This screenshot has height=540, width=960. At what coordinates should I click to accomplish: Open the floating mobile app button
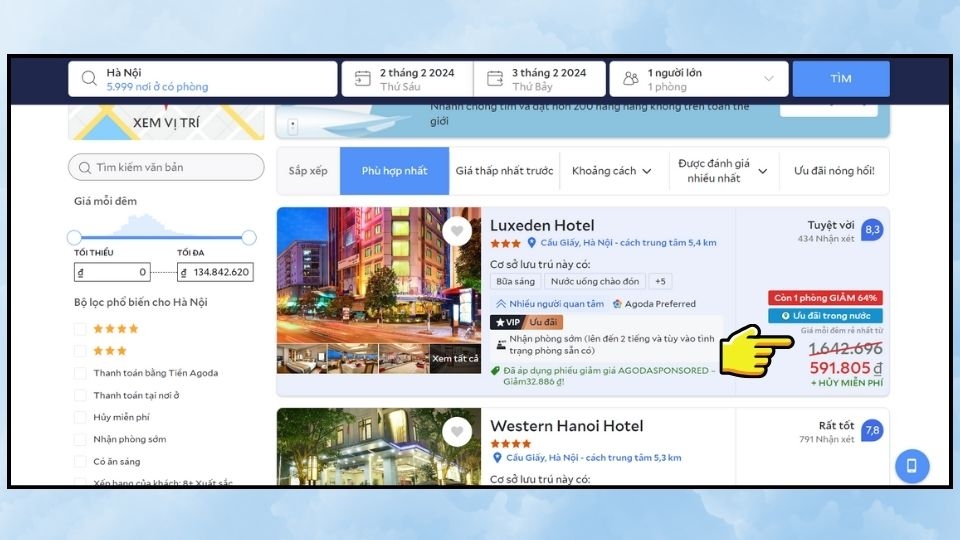tap(912, 466)
